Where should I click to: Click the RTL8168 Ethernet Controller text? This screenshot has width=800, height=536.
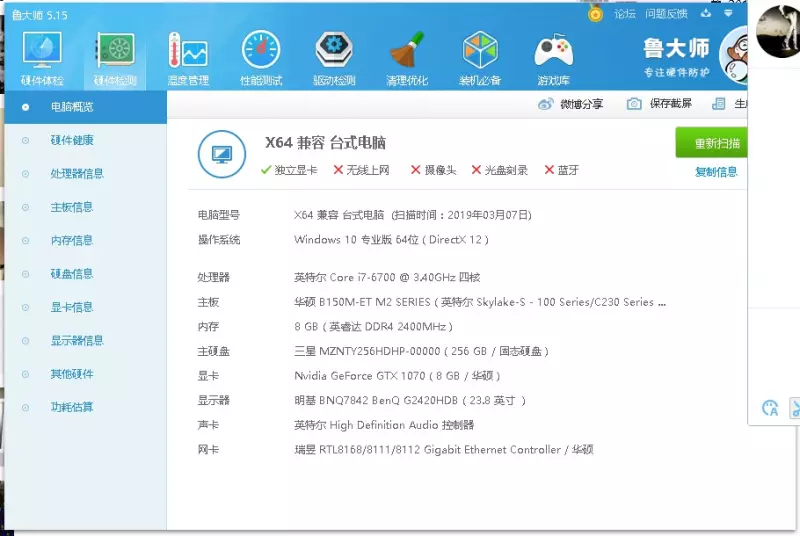[x=443, y=450]
